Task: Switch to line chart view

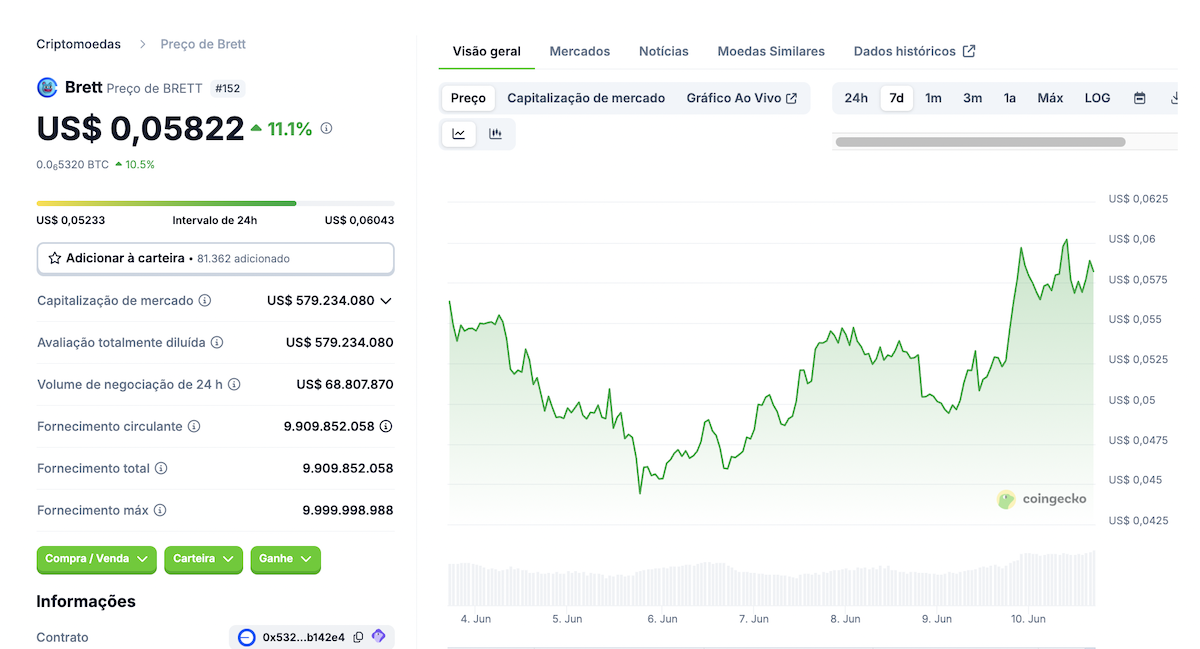Action: 459,134
